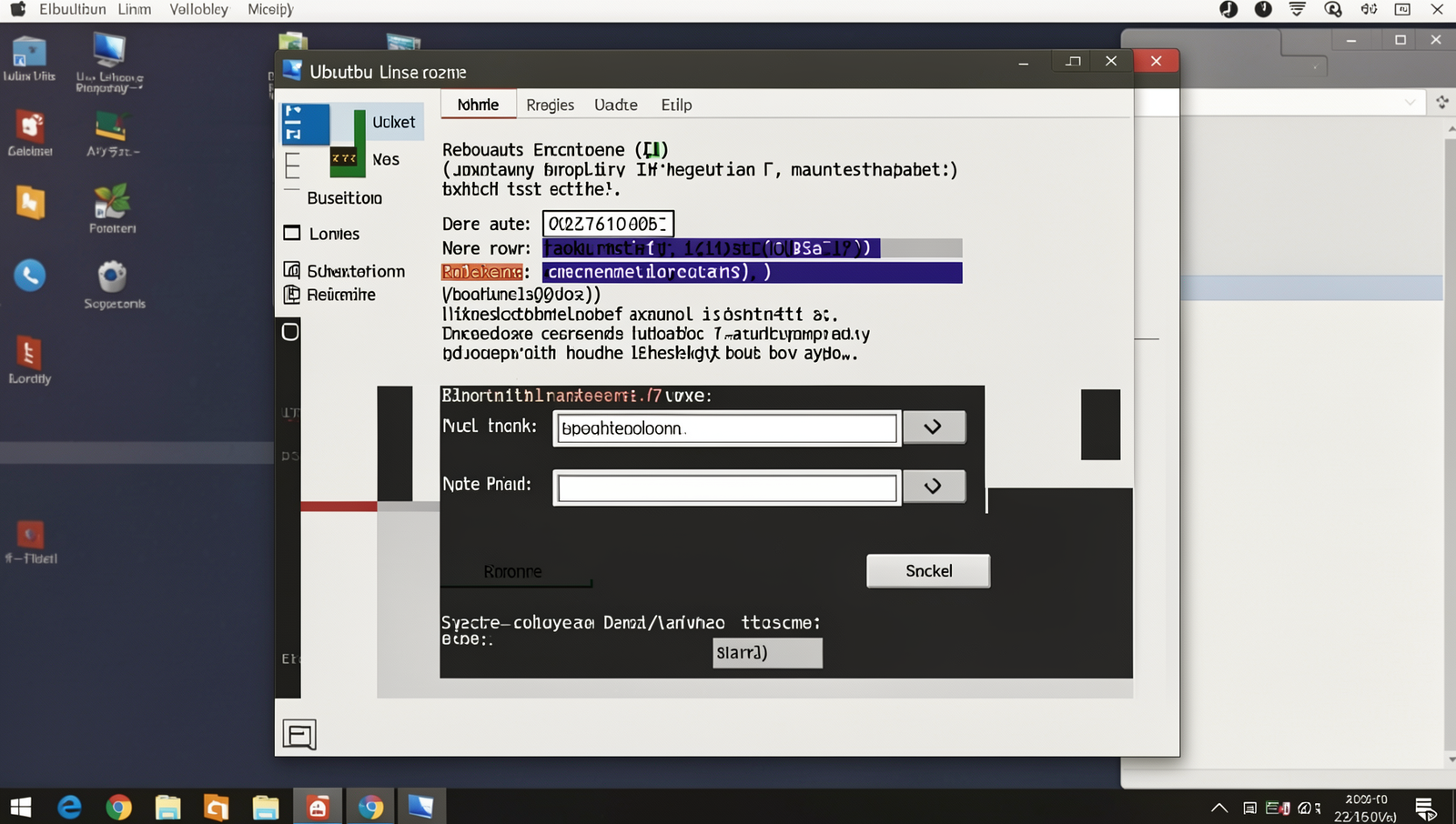Click the window icon at the dialog's bottom-left
The image size is (1456, 824).
point(299,734)
